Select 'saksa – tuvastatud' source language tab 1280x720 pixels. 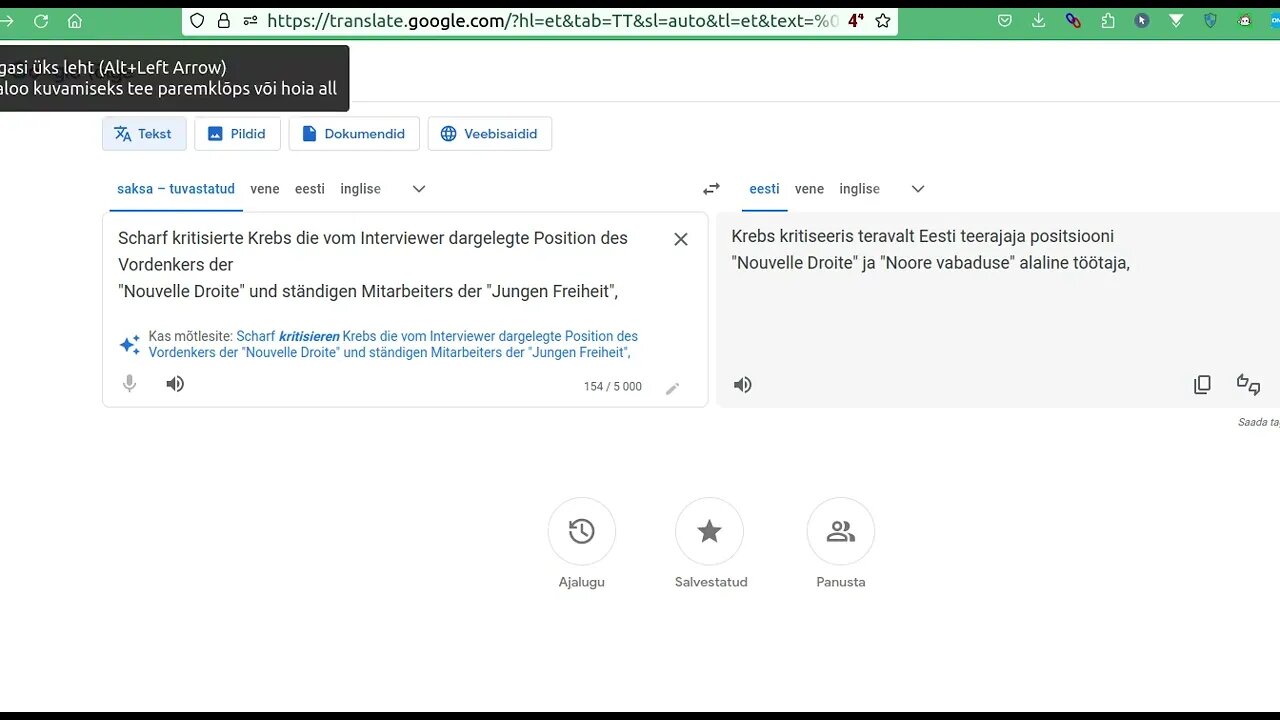click(x=176, y=189)
